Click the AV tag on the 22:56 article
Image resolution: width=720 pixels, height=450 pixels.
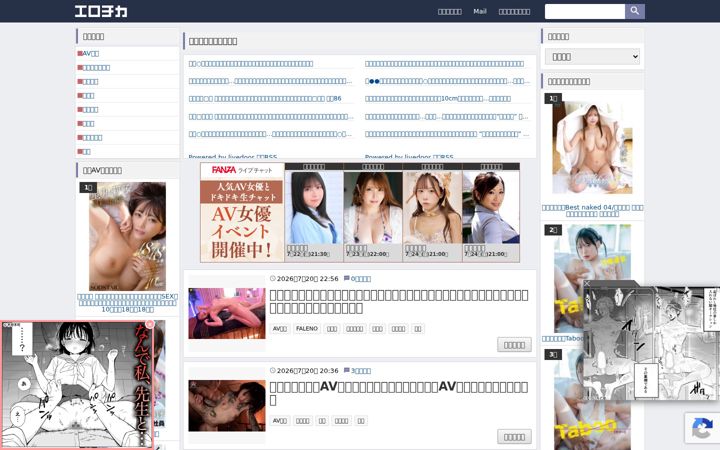(x=280, y=329)
